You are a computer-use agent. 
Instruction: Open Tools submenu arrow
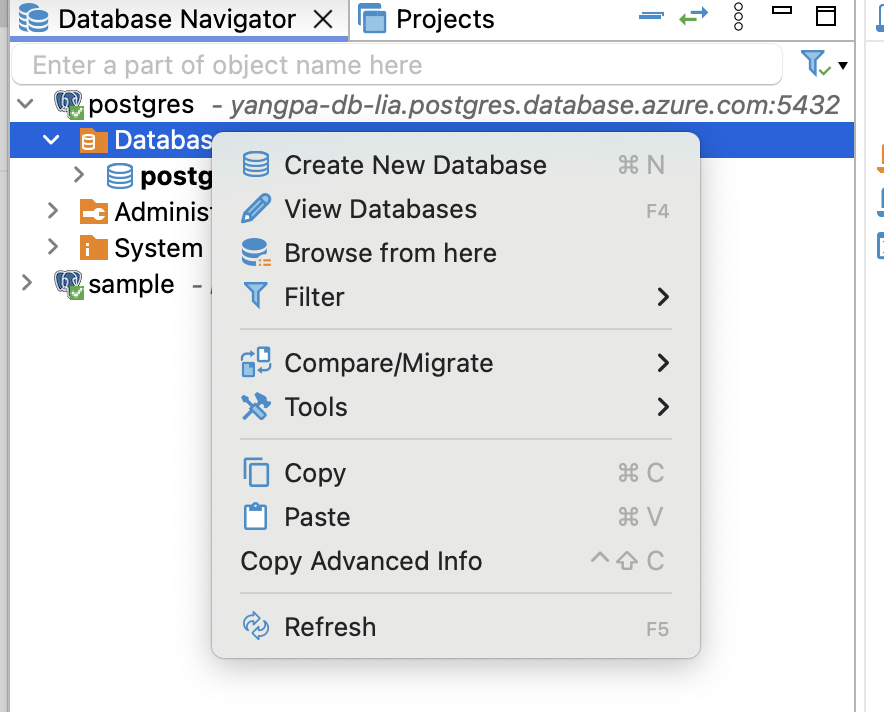tap(663, 406)
